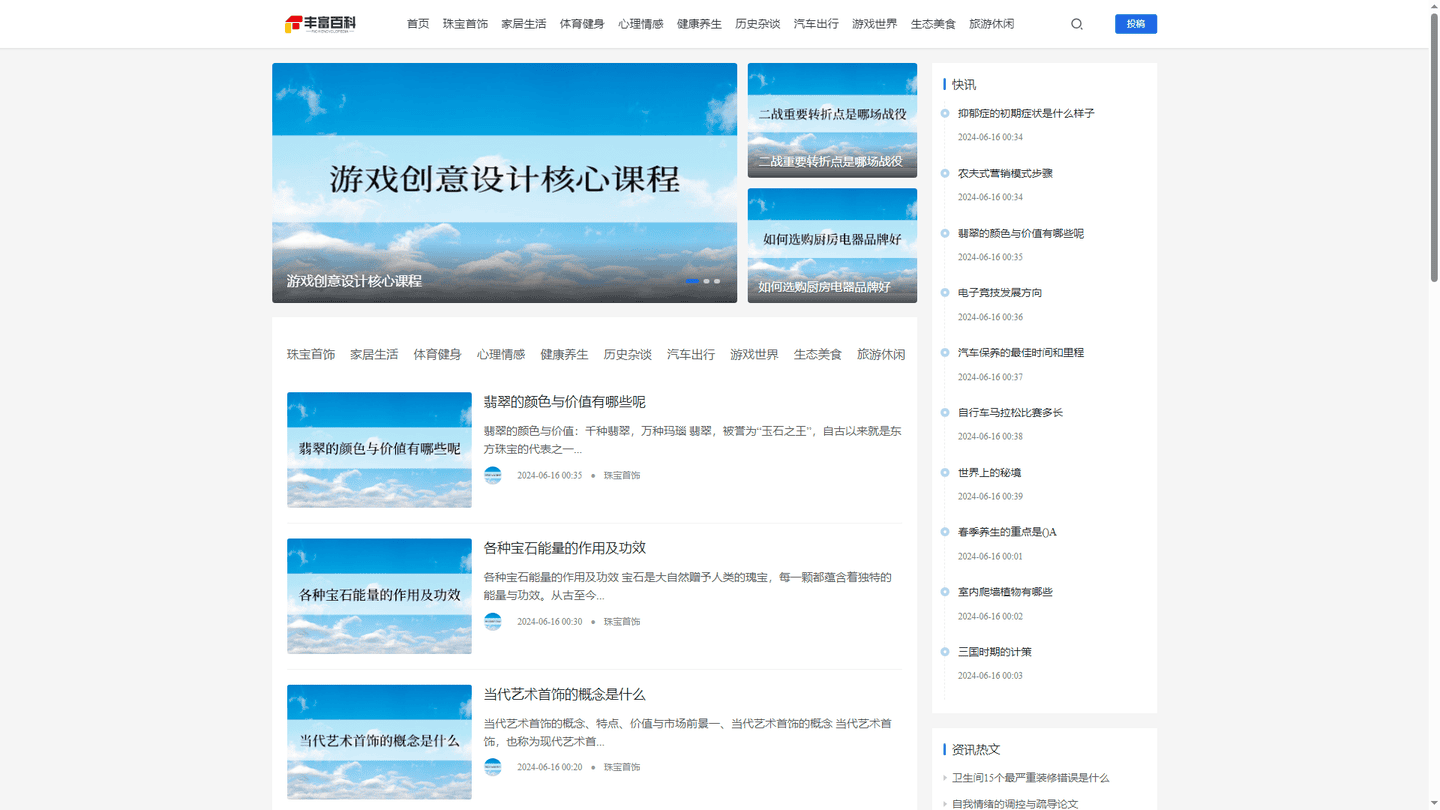Click author avatar under 当代艺术首饰的概念是什么
Screen dimensions: 1440x810
493,767
